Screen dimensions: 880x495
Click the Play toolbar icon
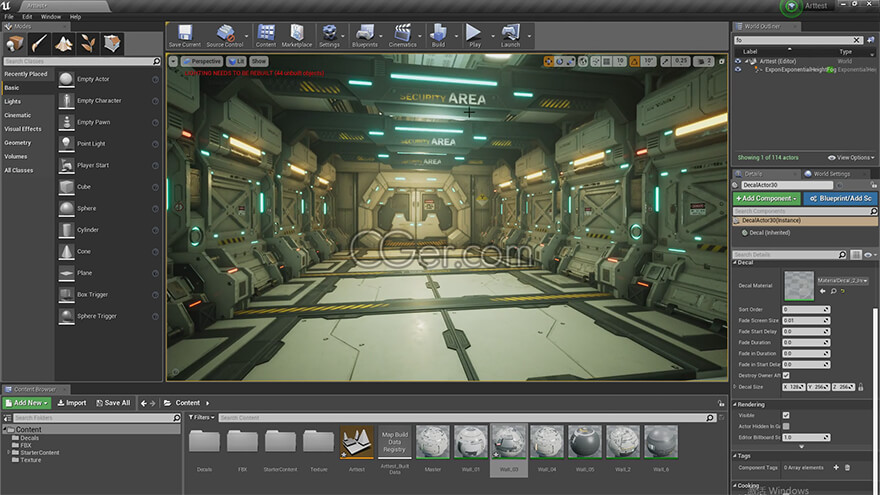point(474,35)
